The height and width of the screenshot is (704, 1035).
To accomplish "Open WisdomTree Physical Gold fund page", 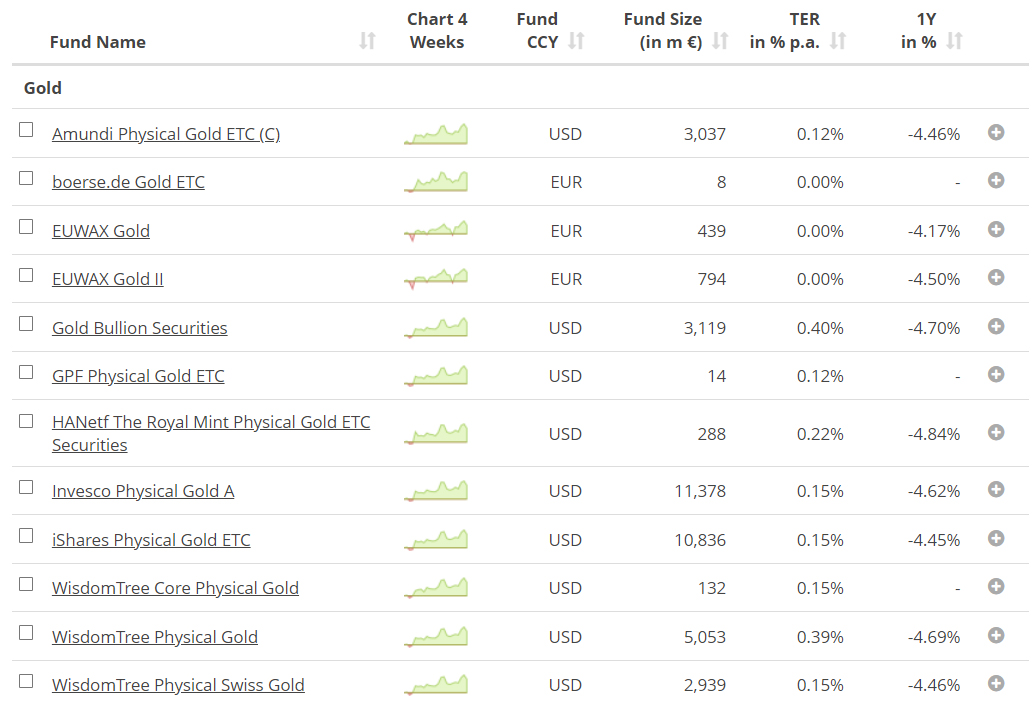I will point(155,637).
